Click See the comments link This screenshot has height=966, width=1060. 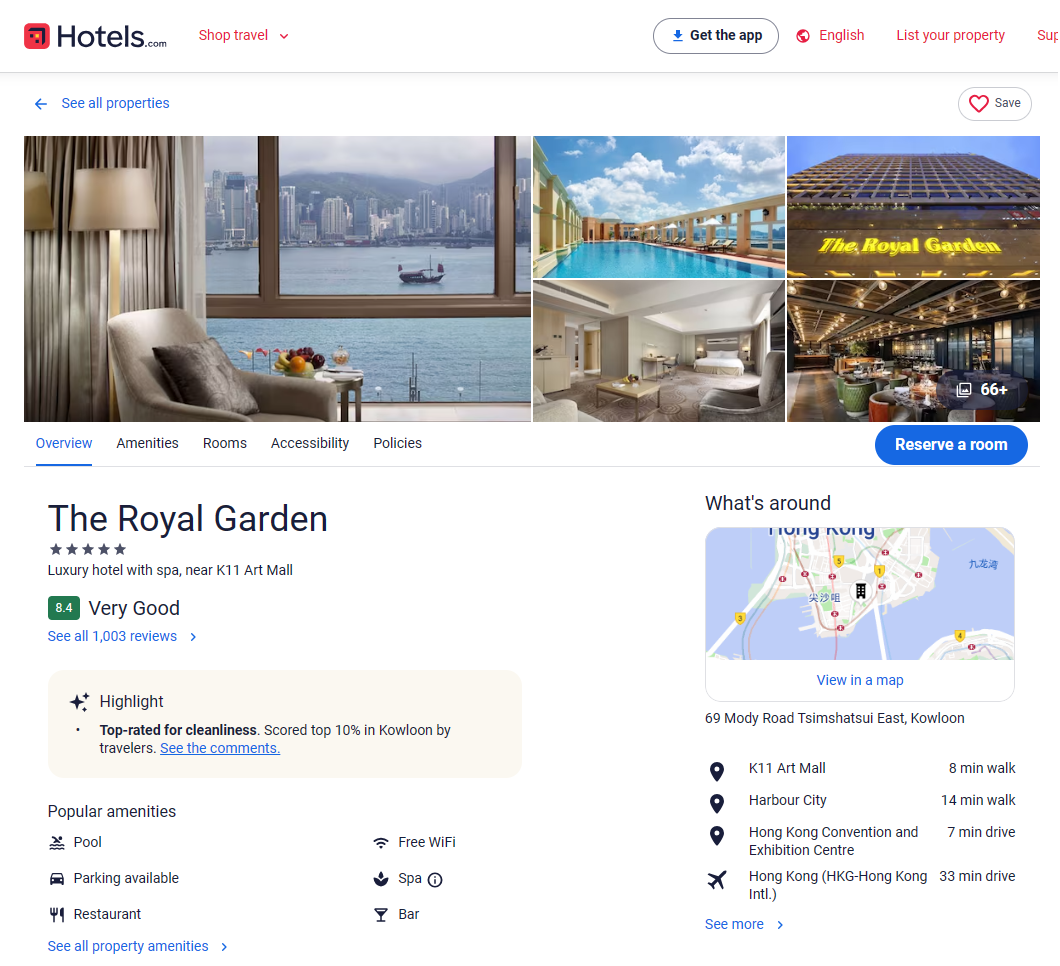pos(220,748)
